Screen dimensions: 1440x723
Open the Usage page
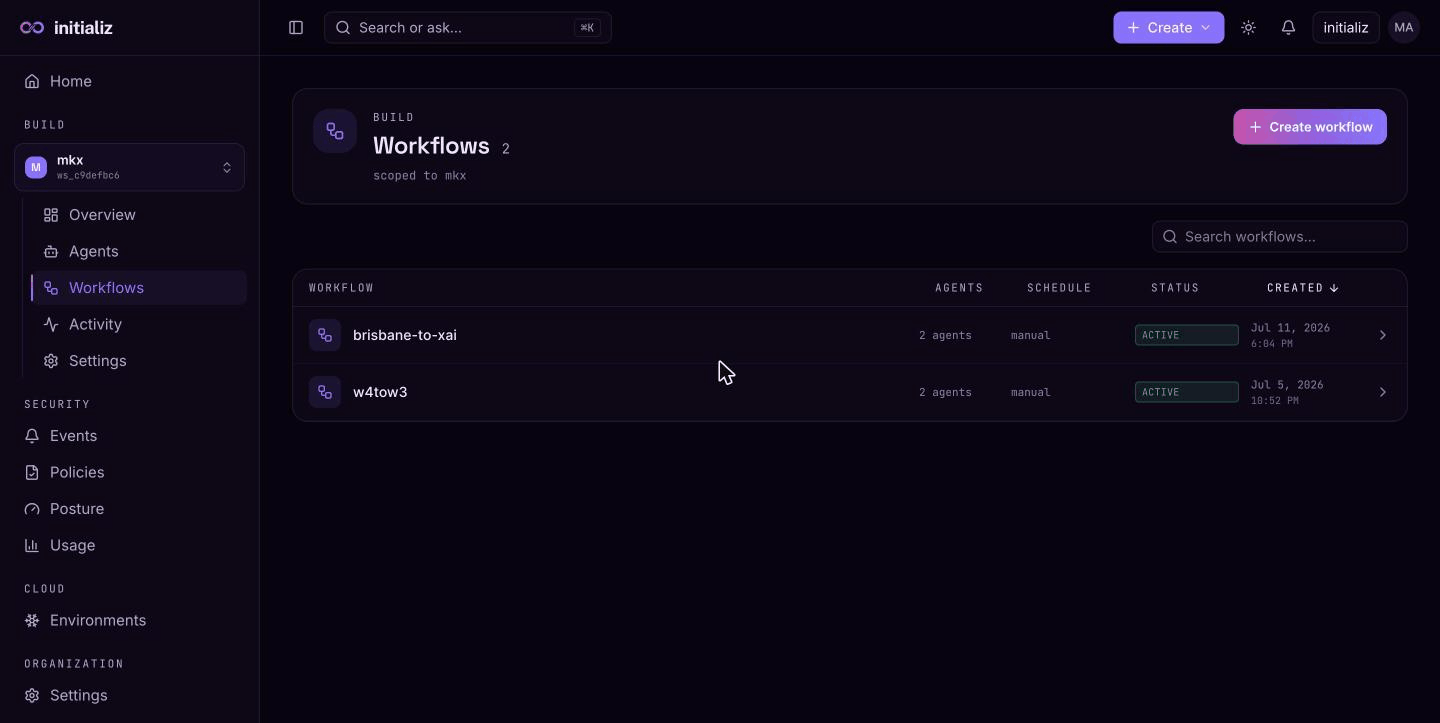pos(130,545)
